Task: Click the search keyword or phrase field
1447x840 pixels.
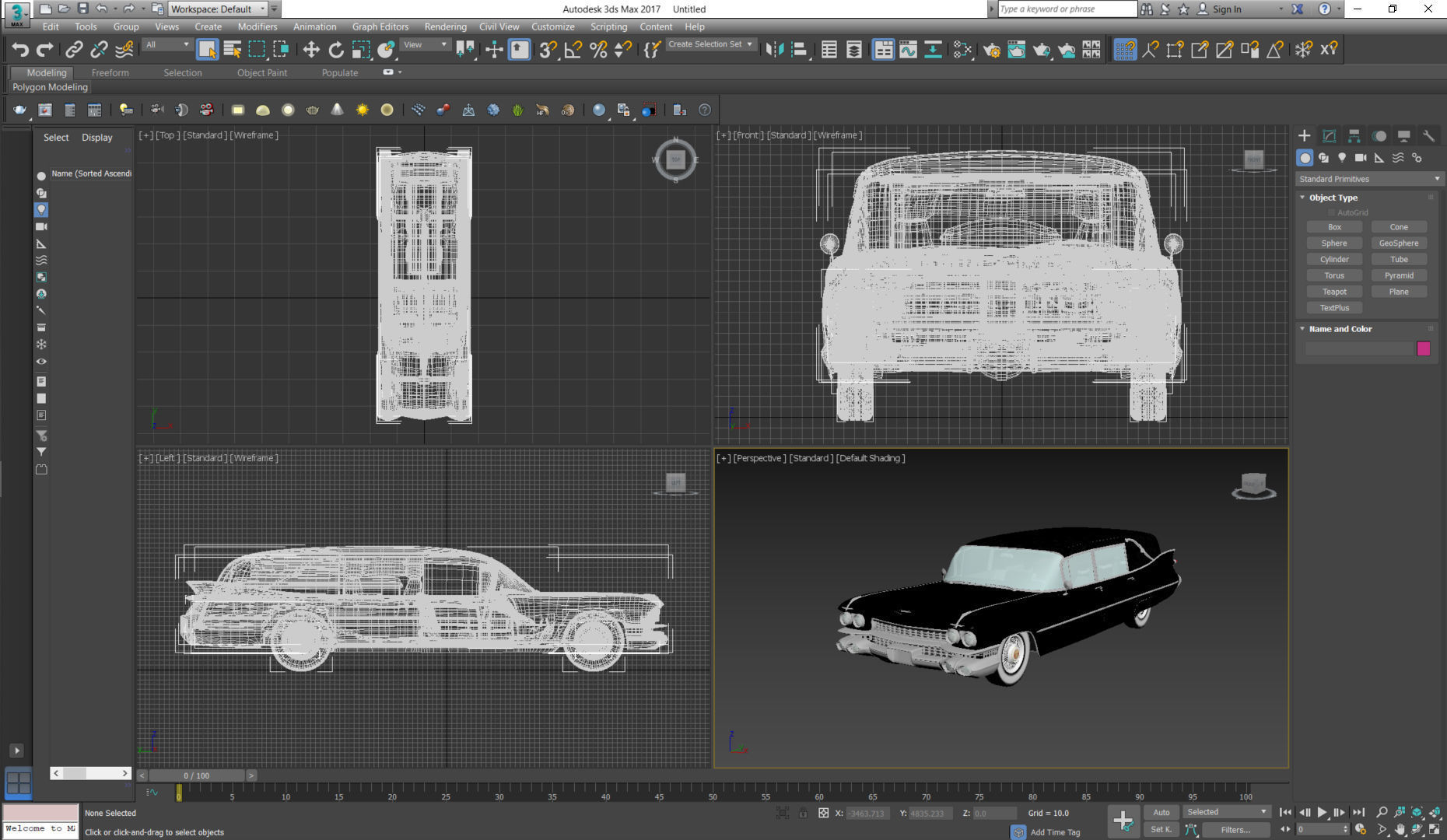Action: (1067, 9)
